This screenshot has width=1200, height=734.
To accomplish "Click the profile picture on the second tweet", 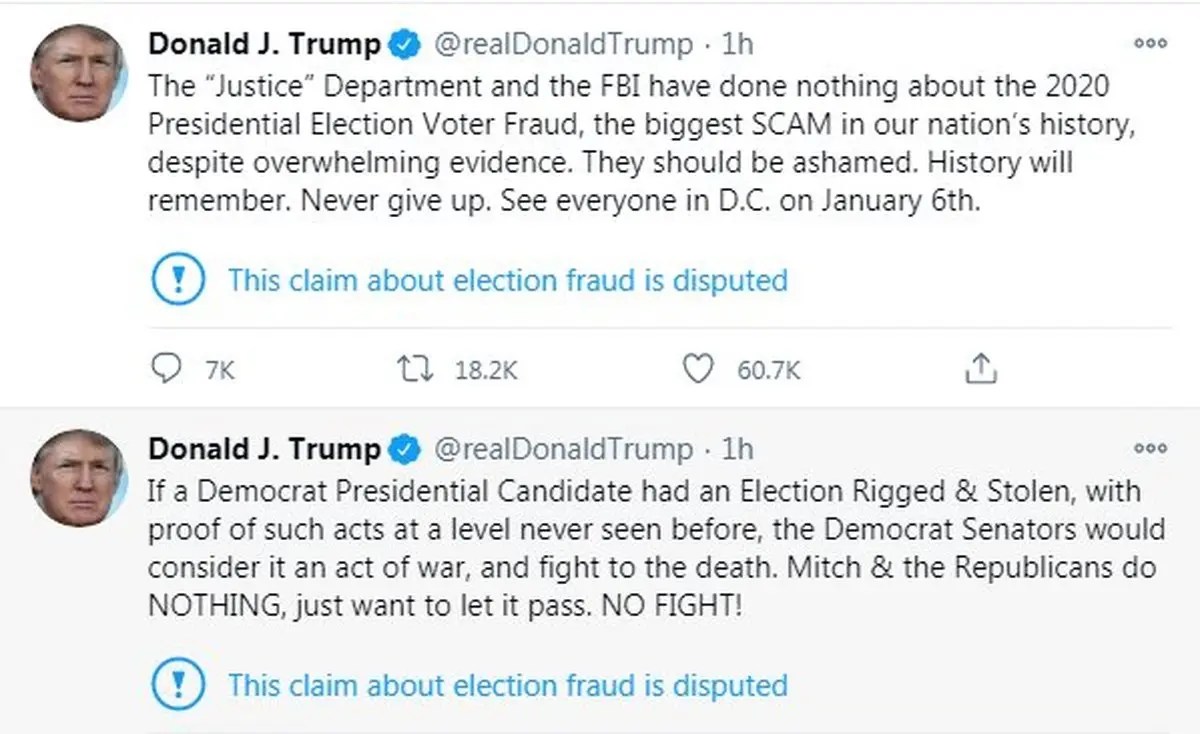I will [78, 479].
